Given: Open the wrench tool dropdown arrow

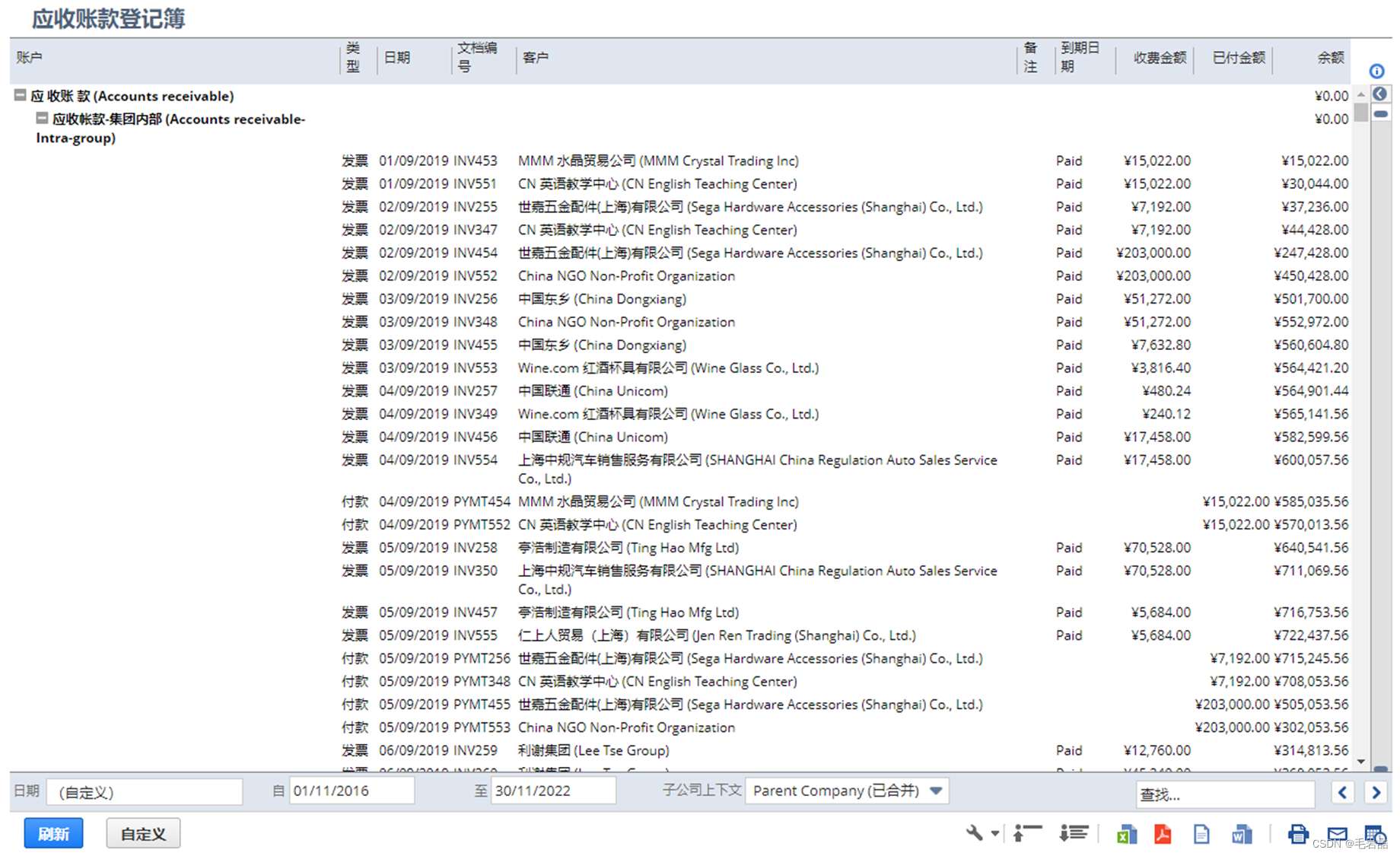Looking at the screenshot, I should pos(994,834).
